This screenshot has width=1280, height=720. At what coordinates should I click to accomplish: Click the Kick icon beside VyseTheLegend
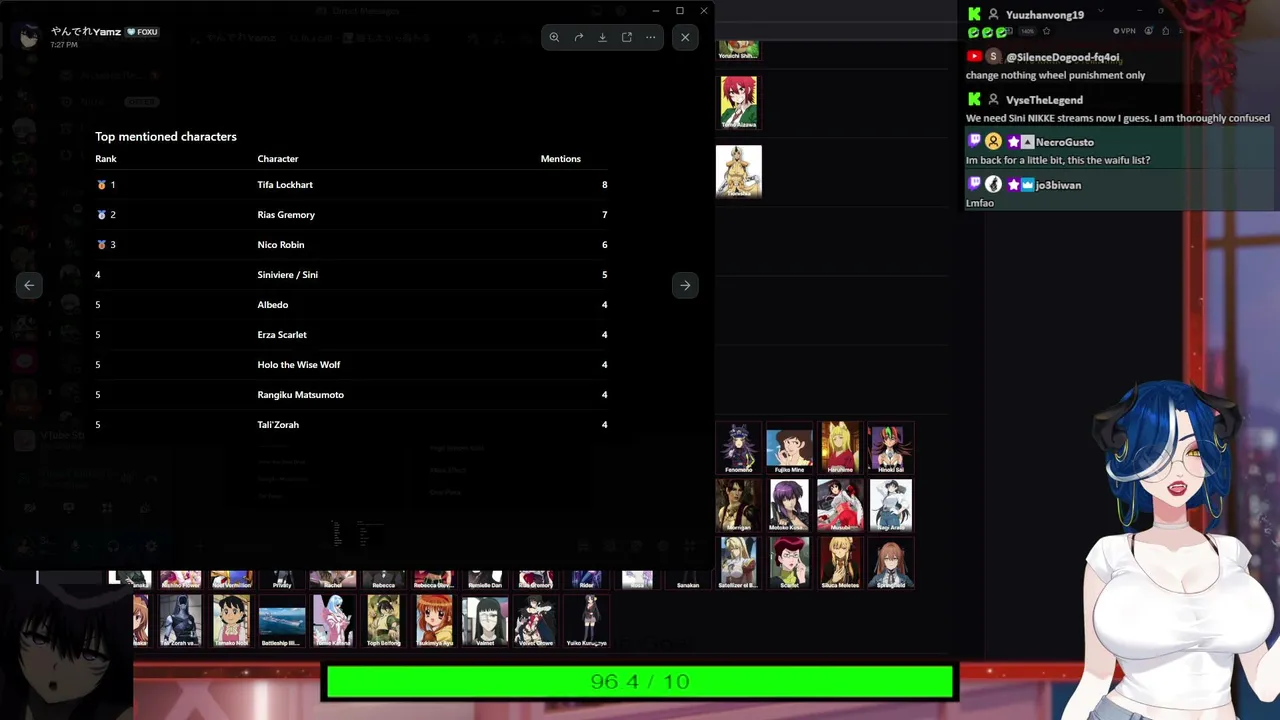[974, 100]
